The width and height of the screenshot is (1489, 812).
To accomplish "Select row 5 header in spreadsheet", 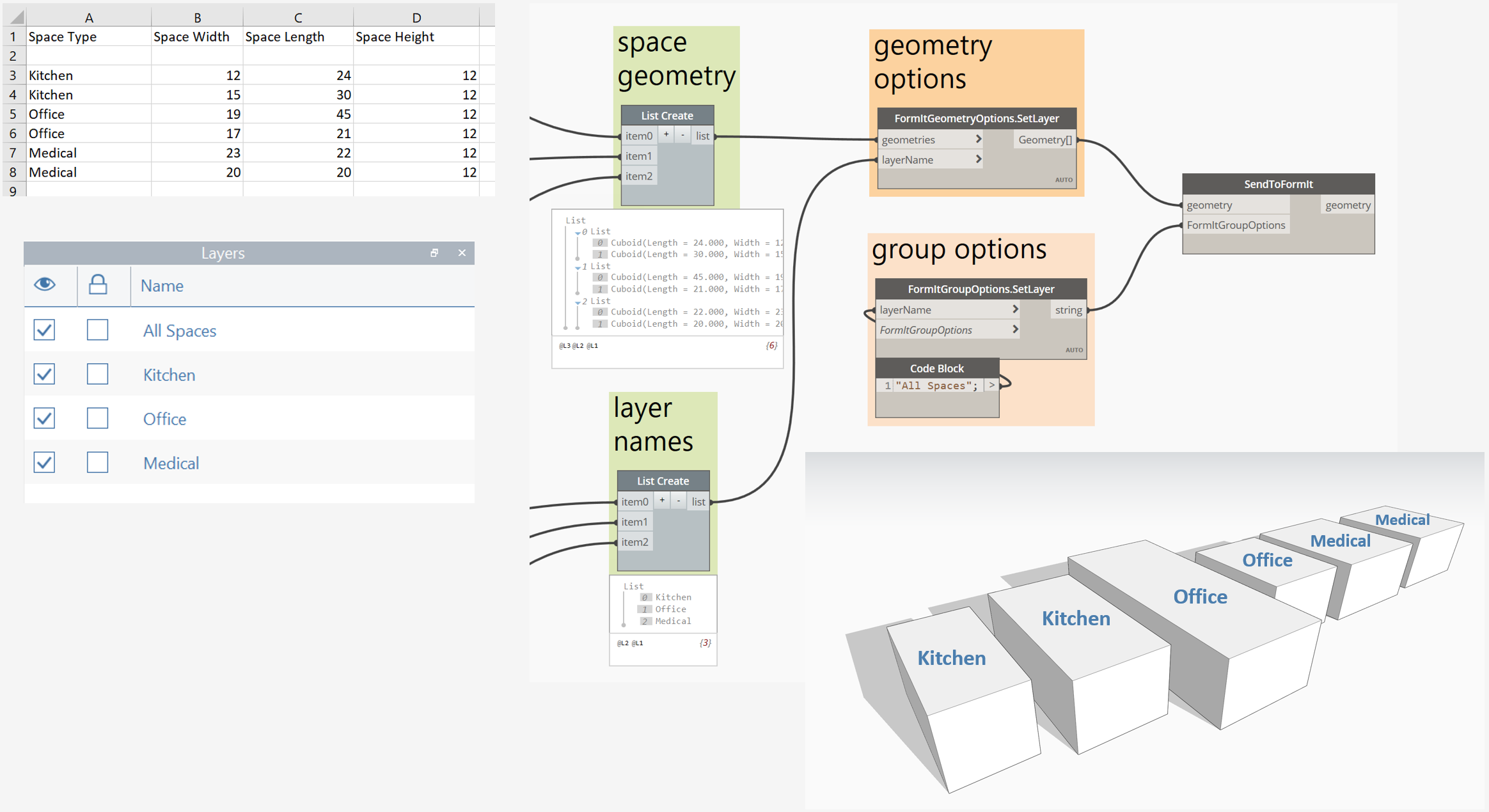I will (13, 114).
